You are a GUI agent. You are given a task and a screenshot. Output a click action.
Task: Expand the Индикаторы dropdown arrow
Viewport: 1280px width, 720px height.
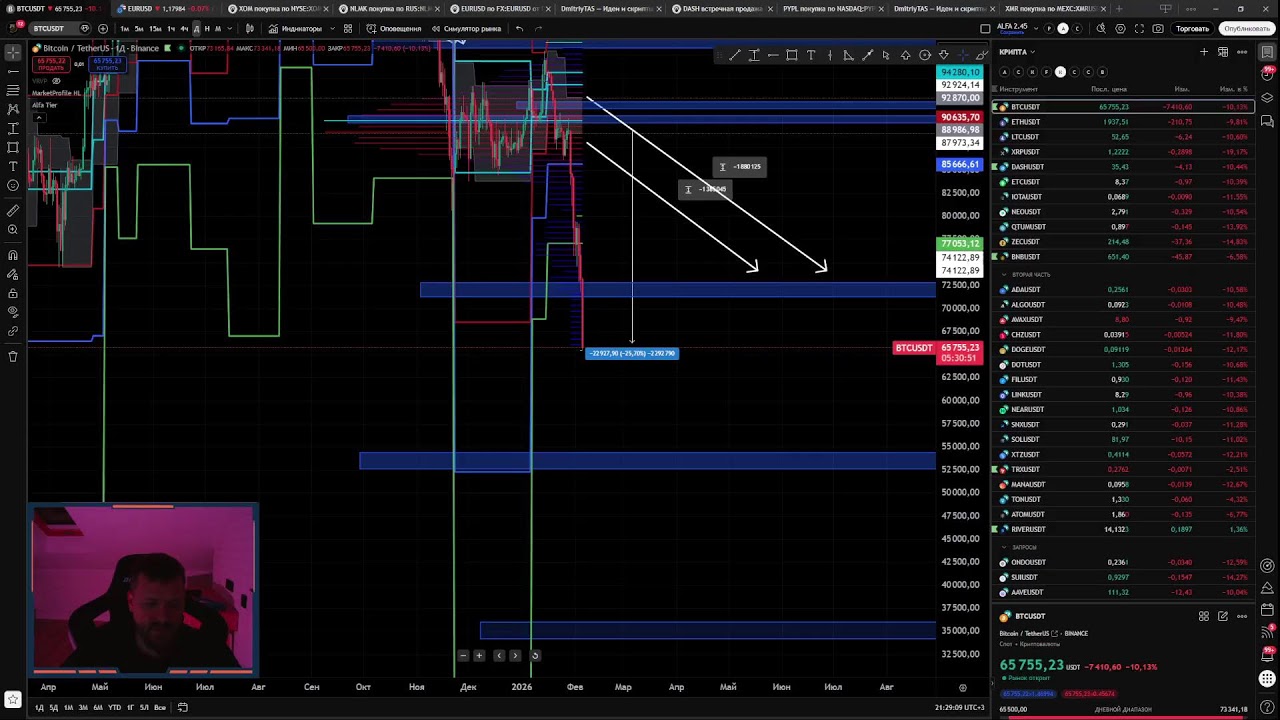click(331, 29)
